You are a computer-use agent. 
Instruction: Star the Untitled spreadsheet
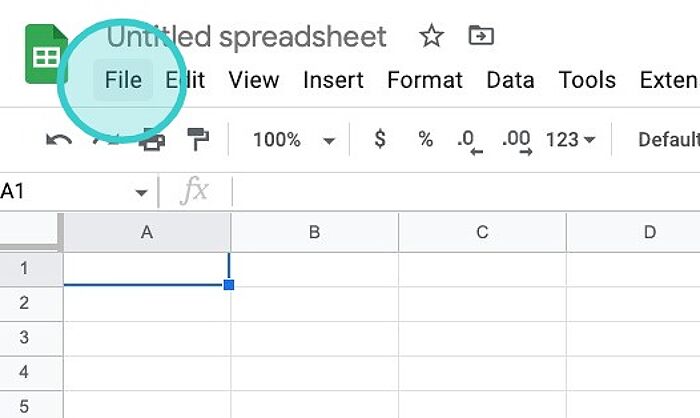click(x=431, y=36)
